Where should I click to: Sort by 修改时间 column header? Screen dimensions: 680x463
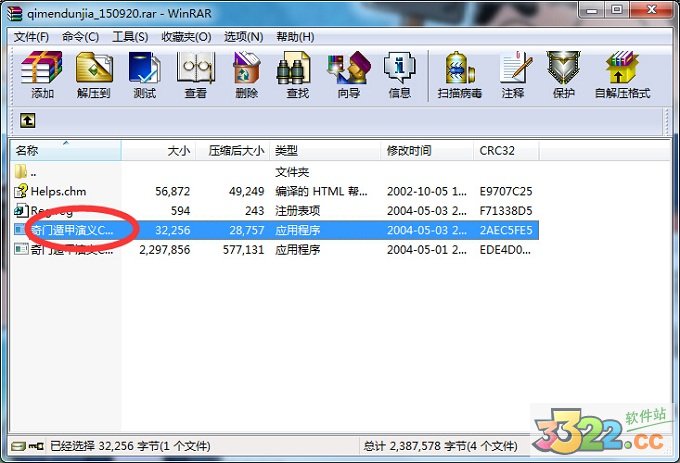coord(427,150)
